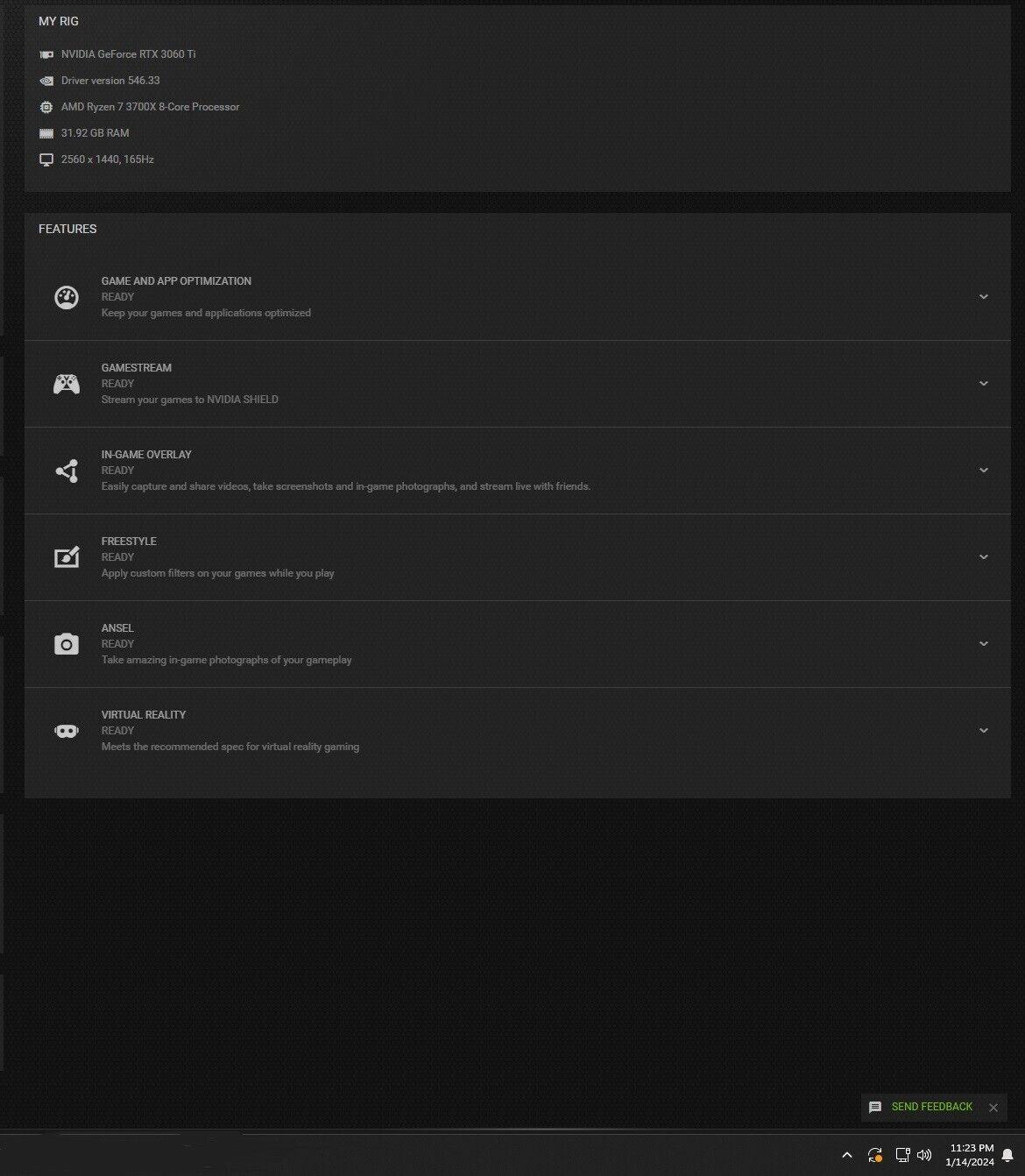Click the RAM module icon beside 31.92 GB

pos(46,133)
